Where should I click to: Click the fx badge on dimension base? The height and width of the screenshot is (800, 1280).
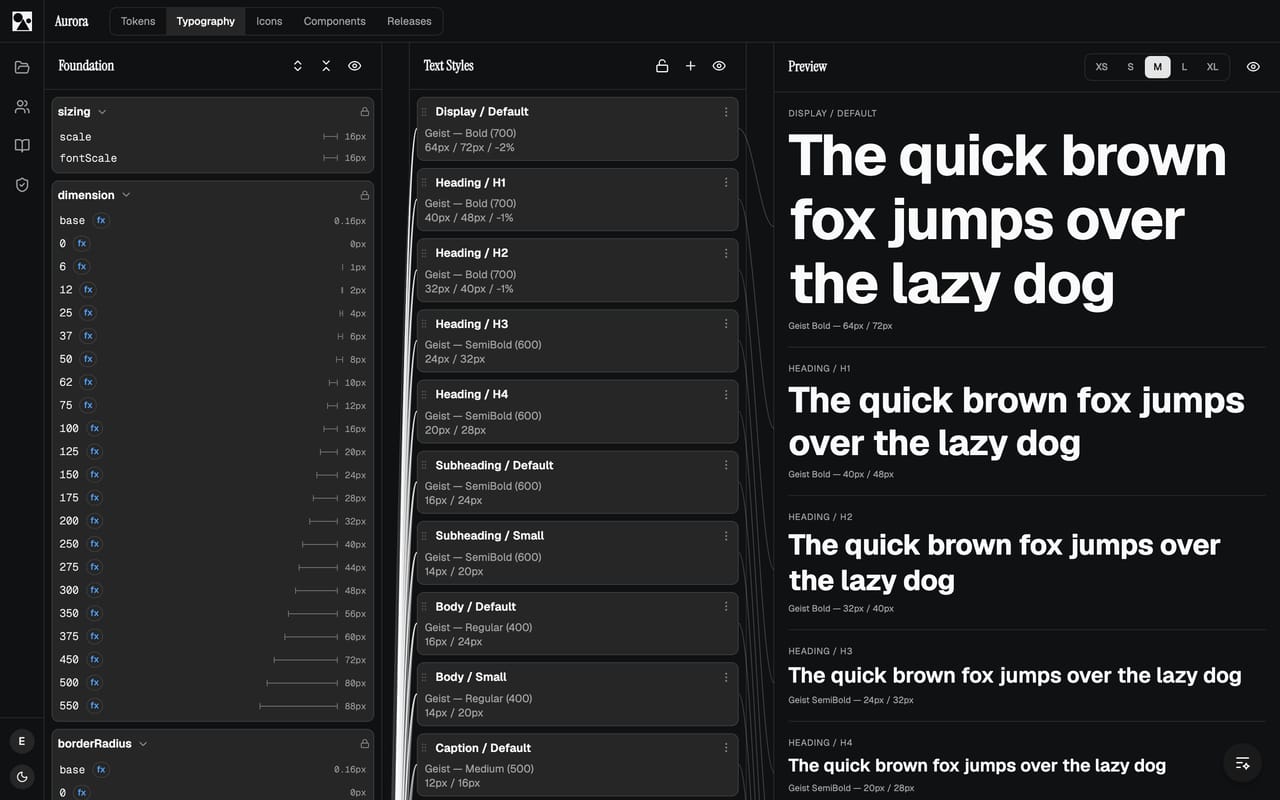click(x=101, y=220)
